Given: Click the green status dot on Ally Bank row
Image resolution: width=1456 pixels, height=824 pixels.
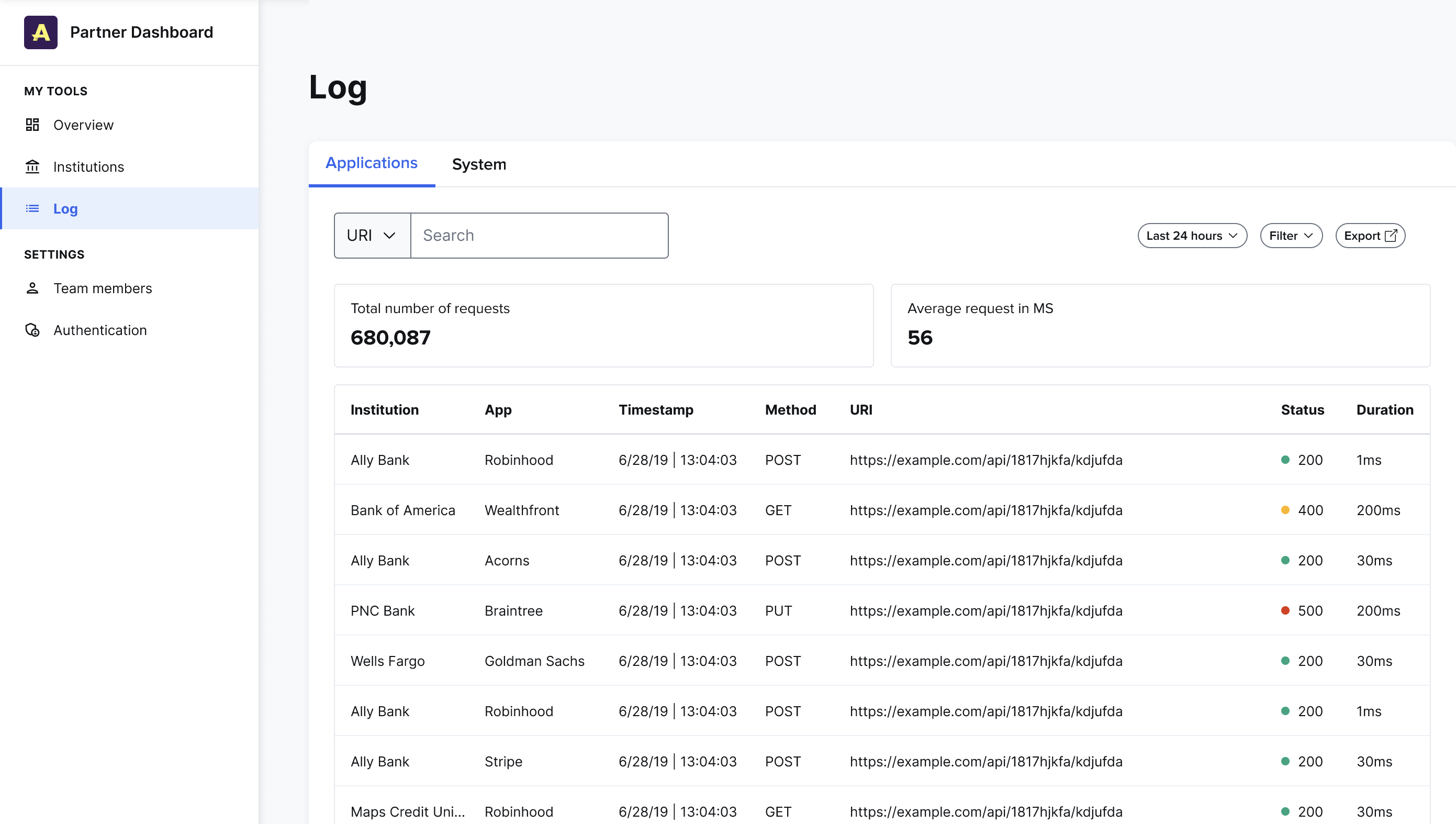Looking at the screenshot, I should 1286,460.
